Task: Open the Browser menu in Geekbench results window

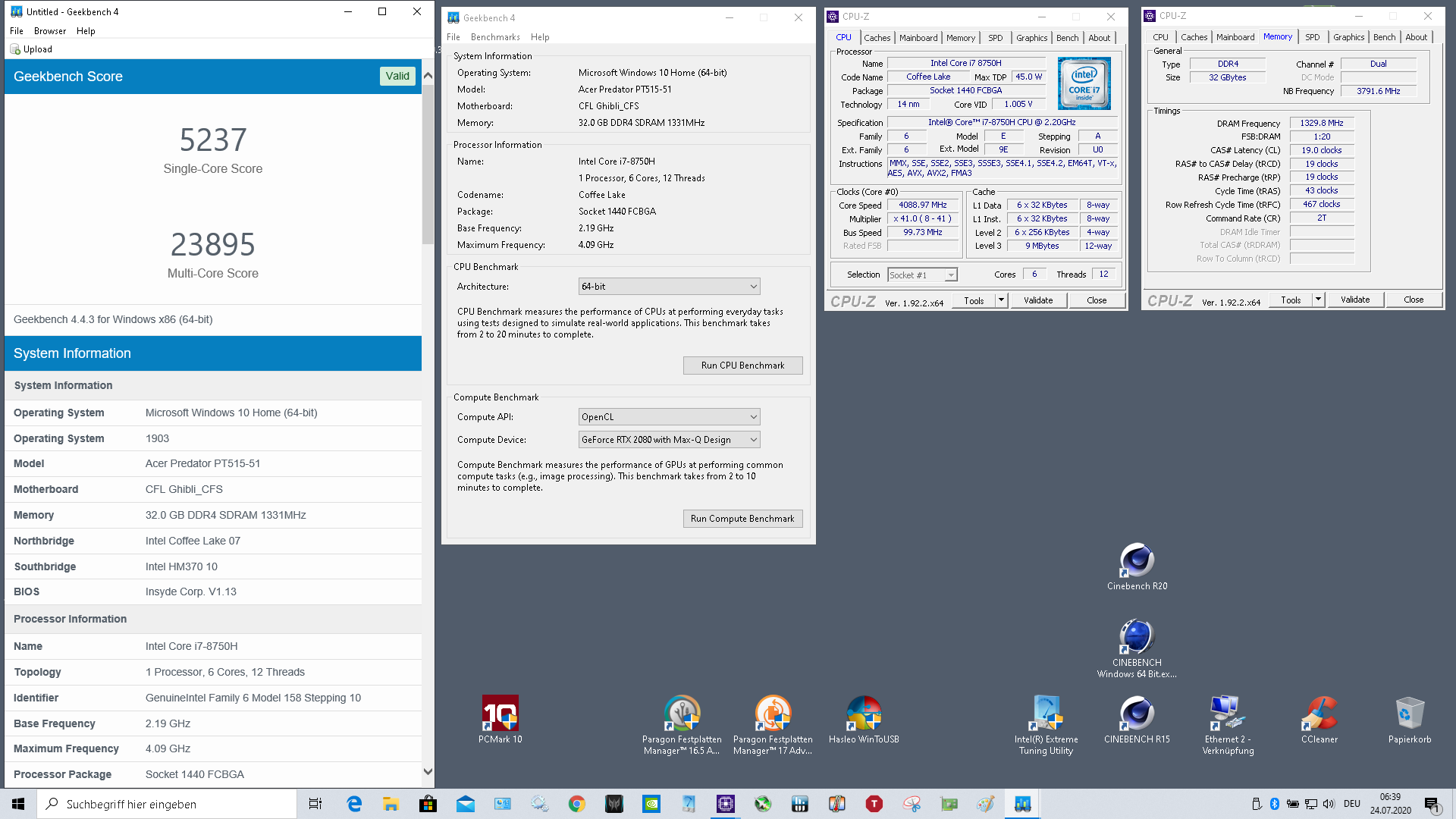Action: pyautogui.click(x=50, y=31)
